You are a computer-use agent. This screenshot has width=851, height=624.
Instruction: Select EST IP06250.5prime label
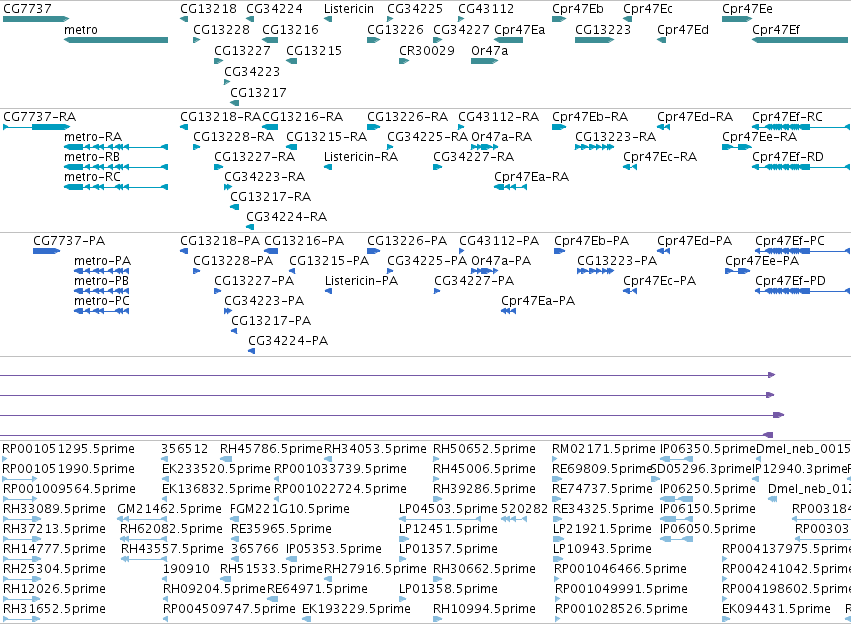(x=708, y=488)
